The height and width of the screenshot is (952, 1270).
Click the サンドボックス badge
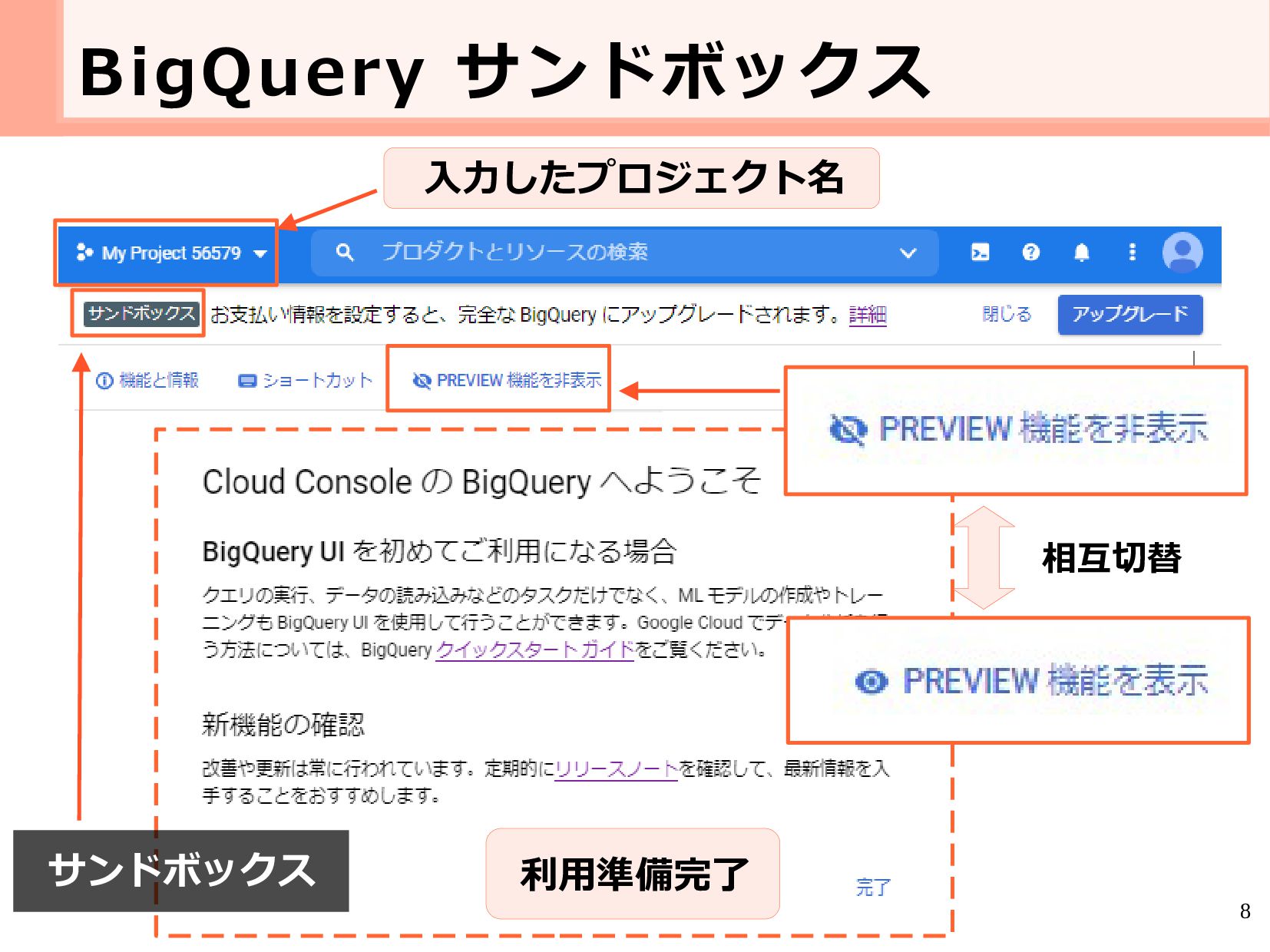(x=141, y=313)
